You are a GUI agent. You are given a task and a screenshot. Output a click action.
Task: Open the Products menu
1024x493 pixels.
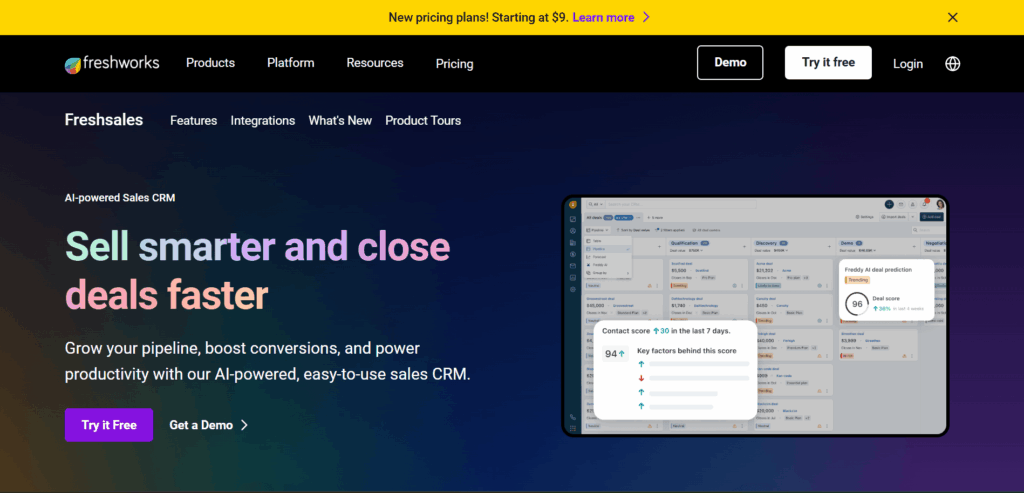coord(210,63)
